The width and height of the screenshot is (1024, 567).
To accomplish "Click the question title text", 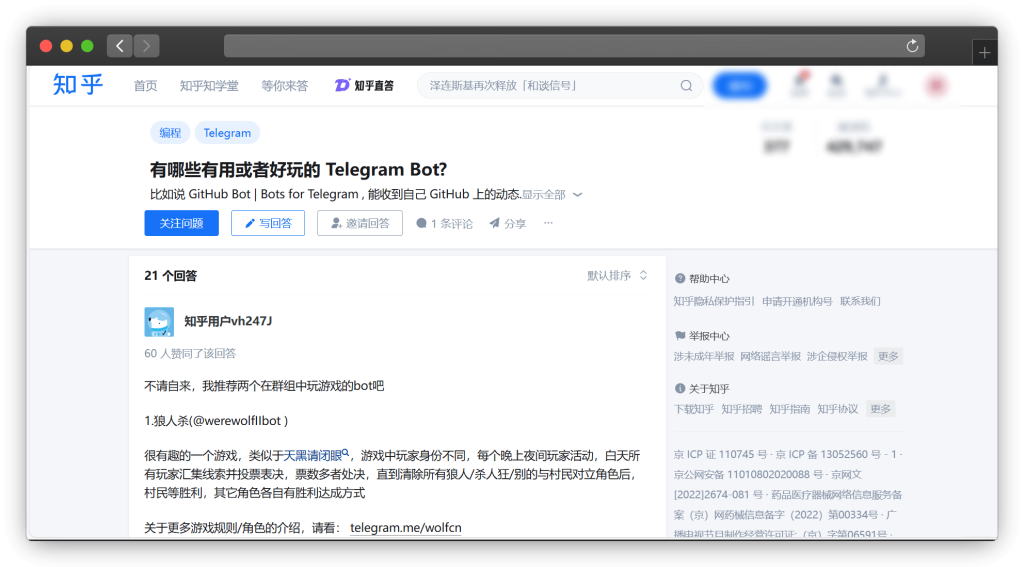I will point(298,169).
